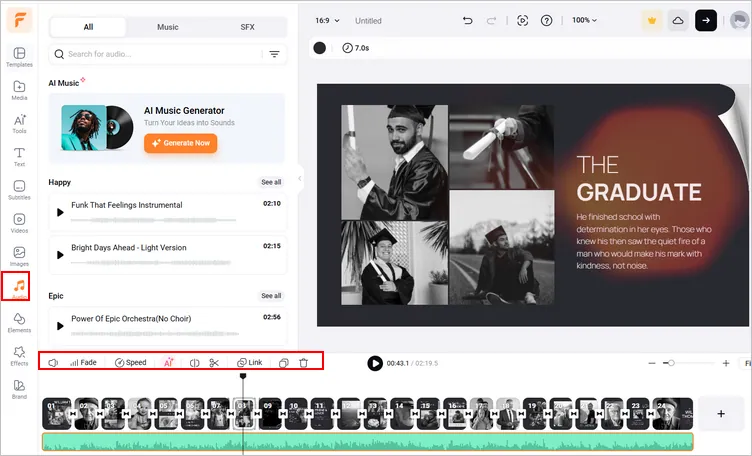Open the AI Tools sidebar panel
Image resolution: width=752 pixels, height=456 pixels.
click(x=19, y=123)
